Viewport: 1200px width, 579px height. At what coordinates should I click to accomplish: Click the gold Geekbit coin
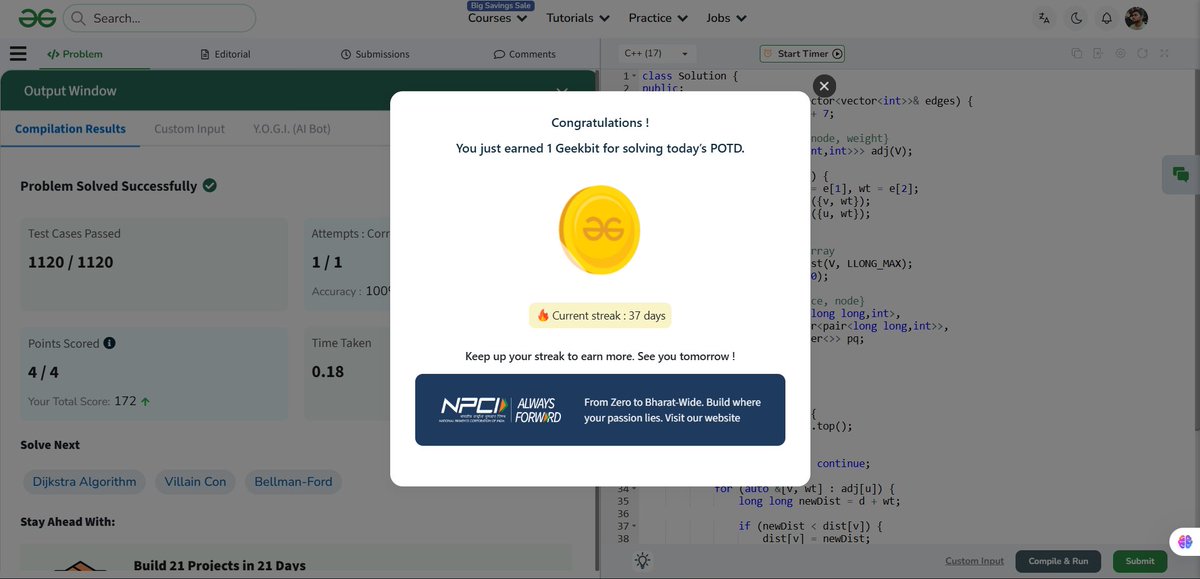pos(599,230)
